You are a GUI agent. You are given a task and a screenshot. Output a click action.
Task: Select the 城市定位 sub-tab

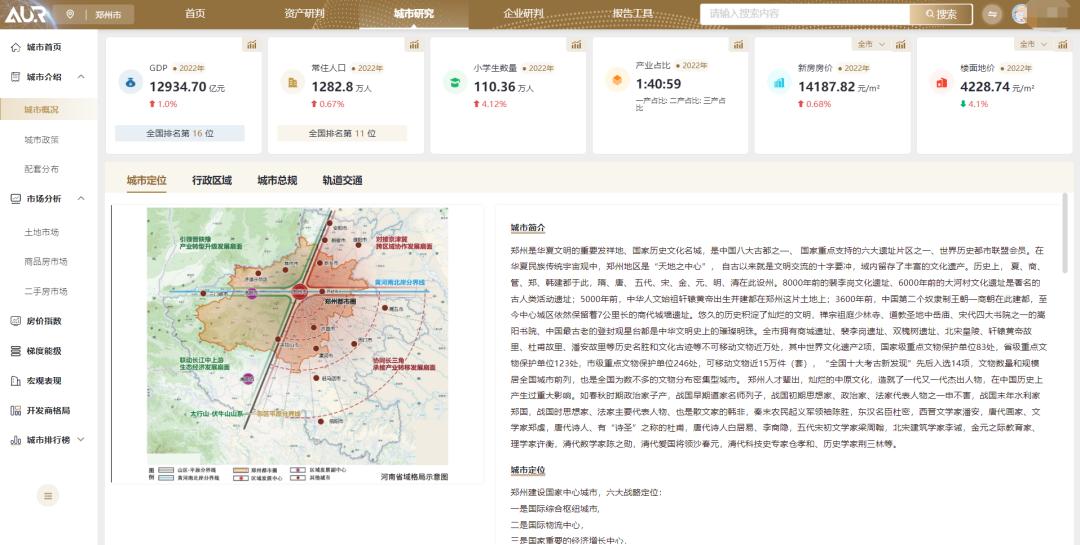pyautogui.click(x=147, y=181)
